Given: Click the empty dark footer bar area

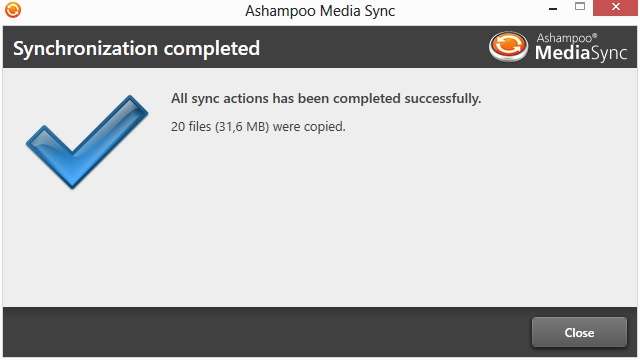Looking at the screenshot, I should 265,332.
